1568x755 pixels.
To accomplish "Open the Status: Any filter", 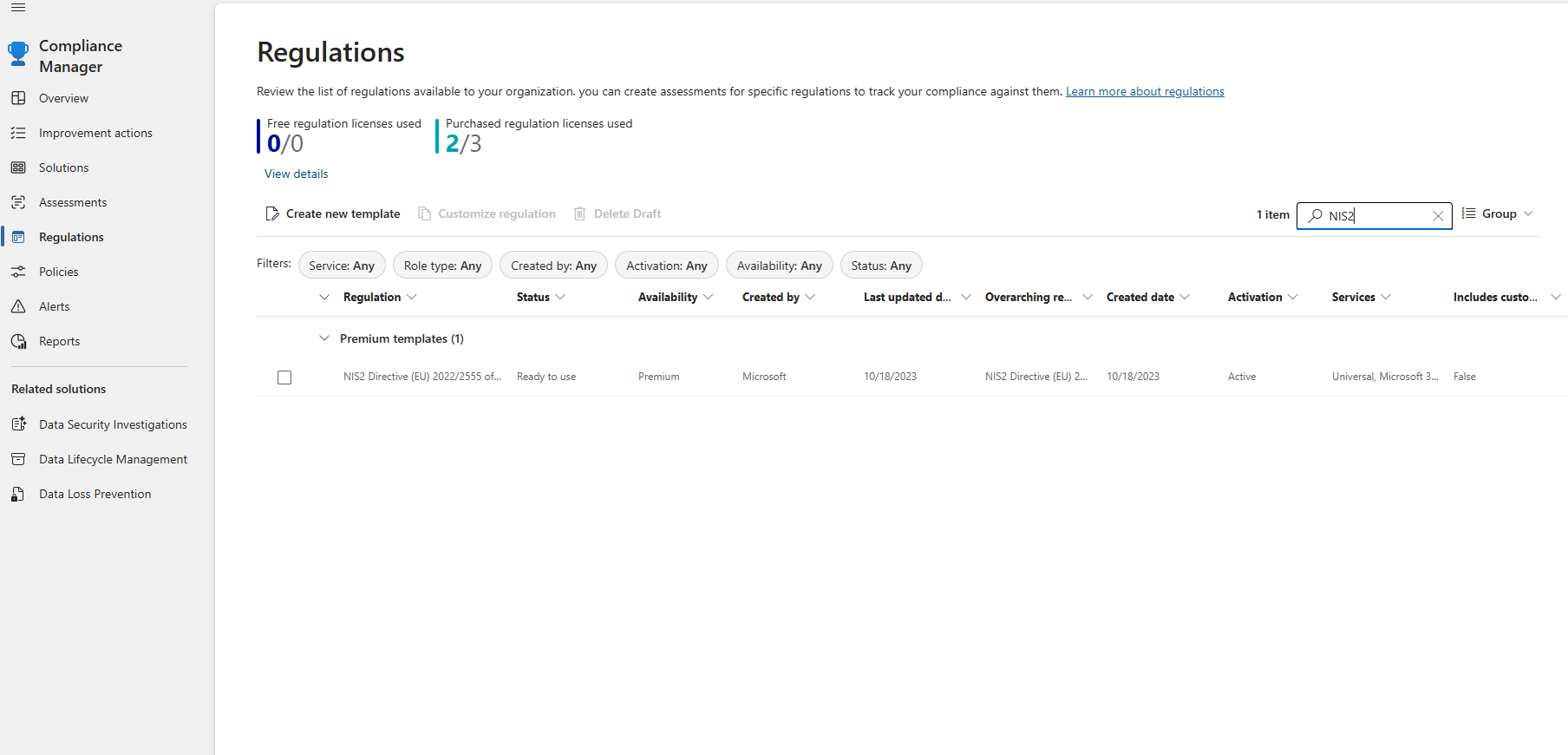I will point(881,266).
